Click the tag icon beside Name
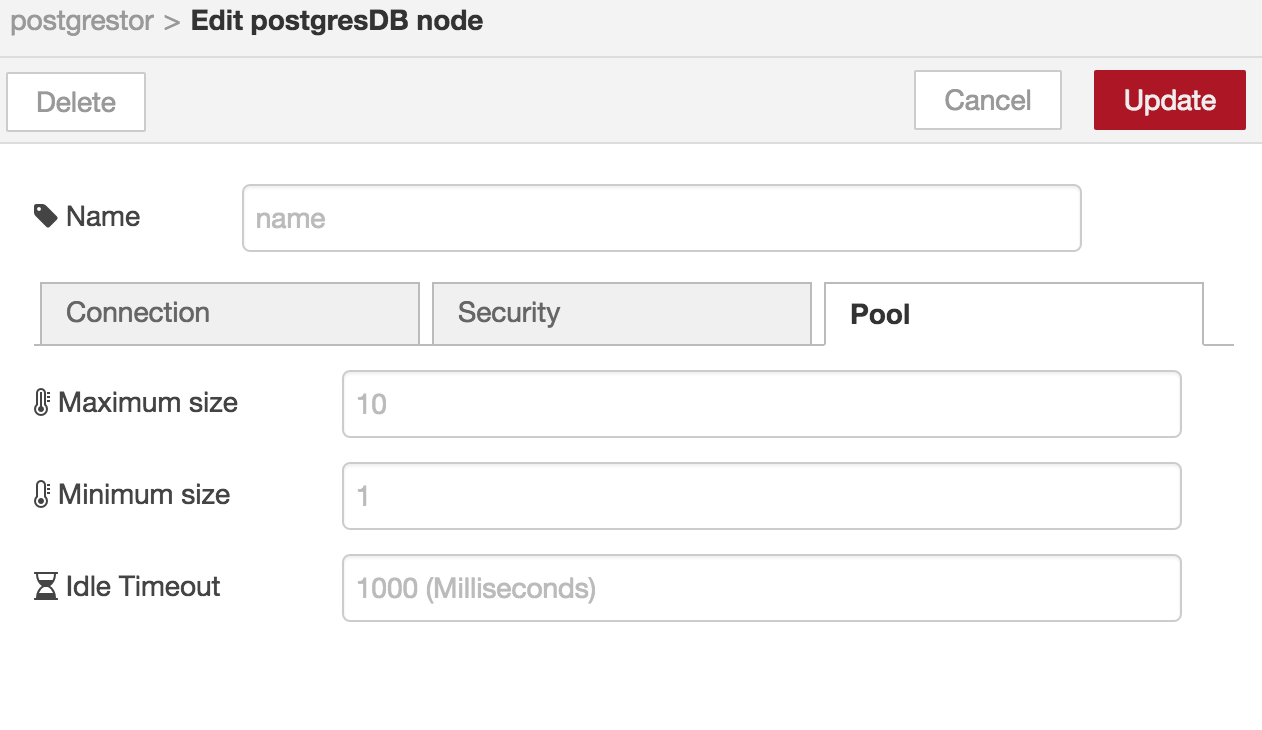The image size is (1262, 730). (45, 216)
